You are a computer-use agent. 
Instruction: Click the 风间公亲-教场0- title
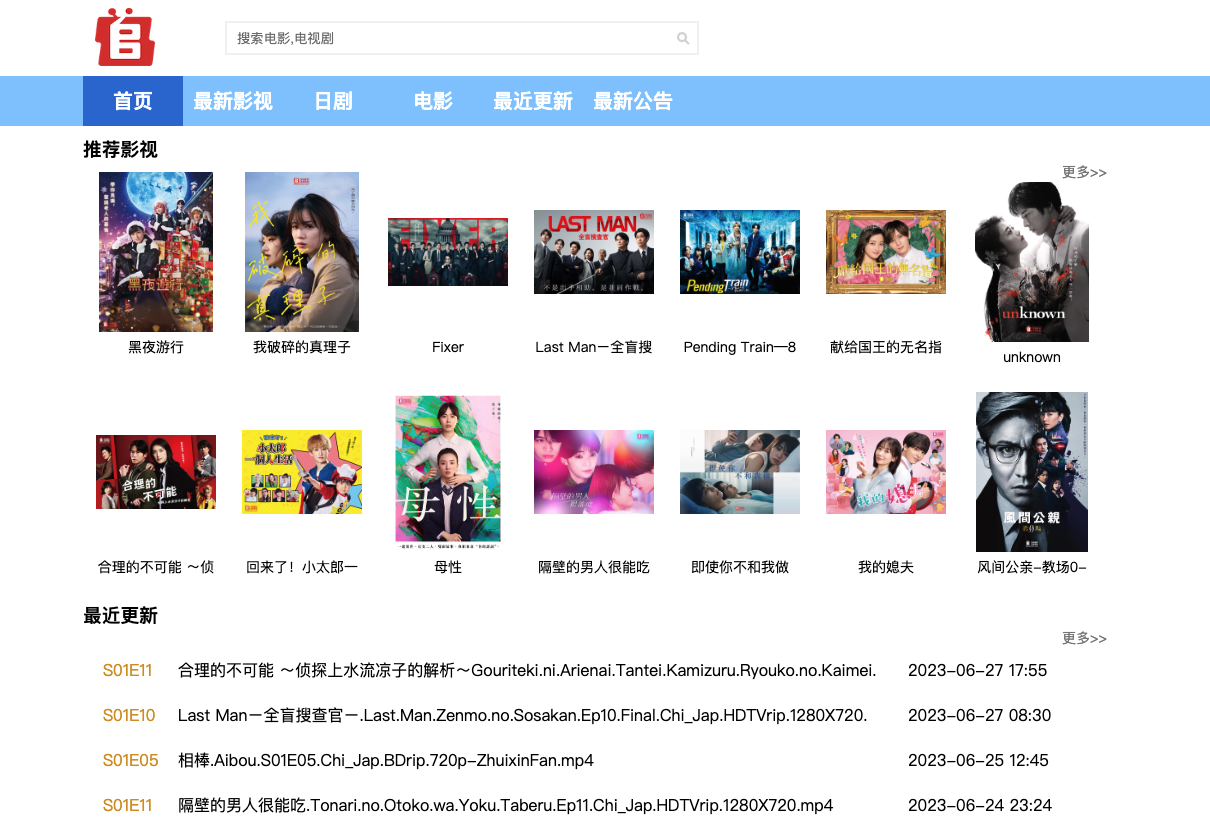point(1032,567)
